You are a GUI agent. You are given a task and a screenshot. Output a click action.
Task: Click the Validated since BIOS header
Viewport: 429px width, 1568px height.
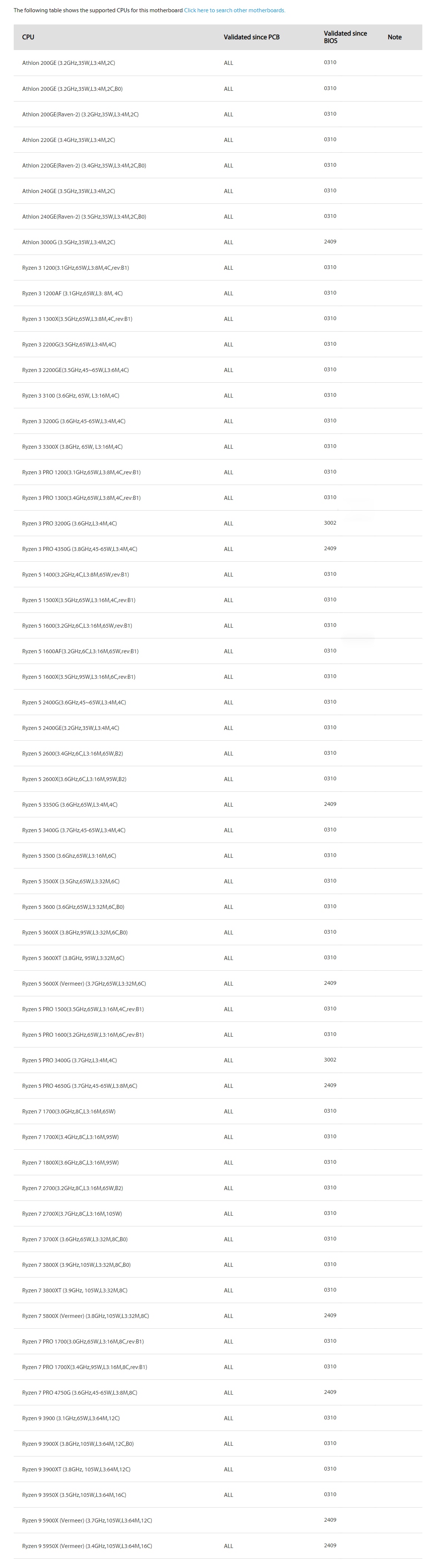(346, 37)
